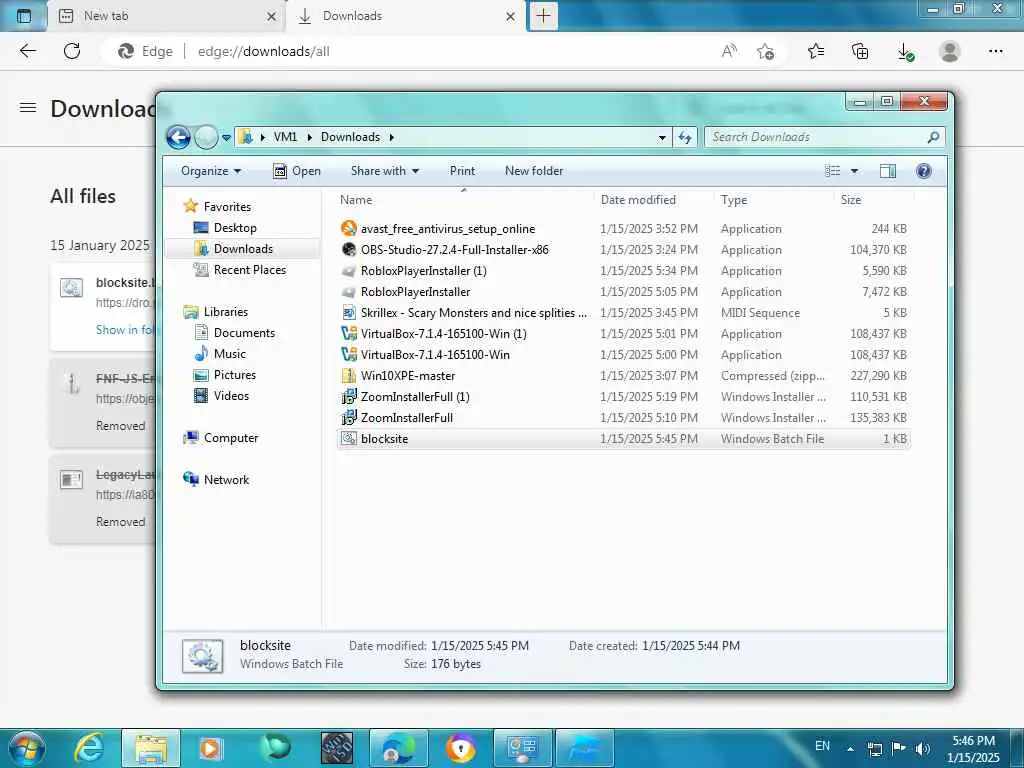Click the Edge profile avatar
This screenshot has width=1024, height=768.
(950, 51)
